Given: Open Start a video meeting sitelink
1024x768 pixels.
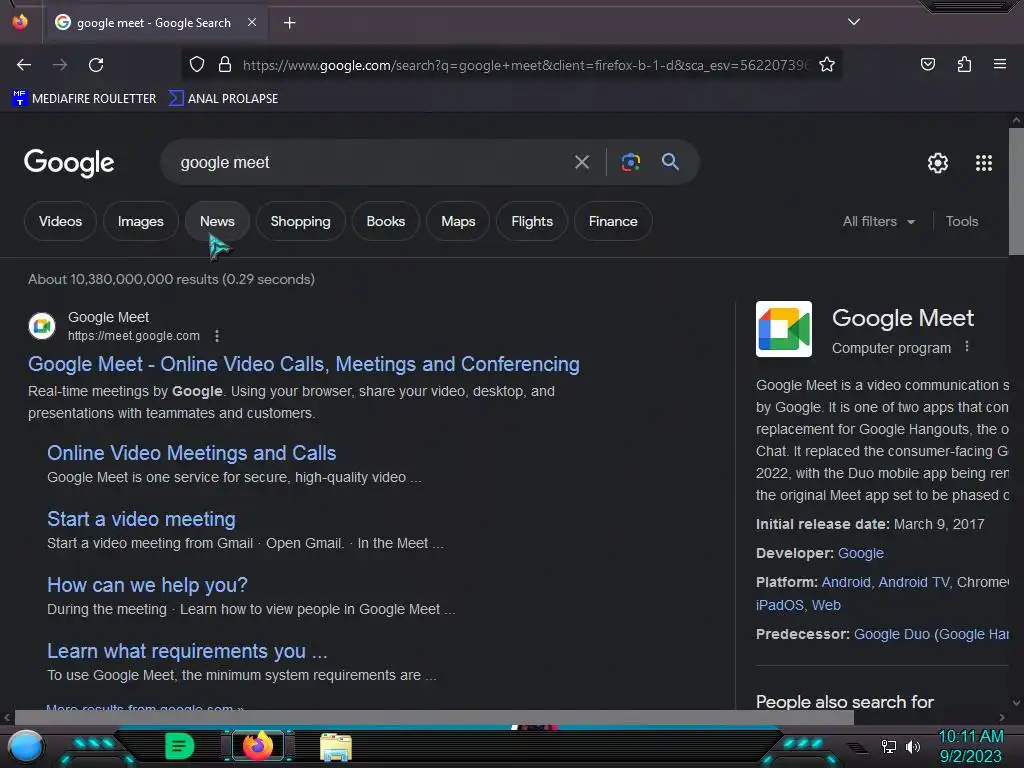Looking at the screenshot, I should [x=141, y=519].
